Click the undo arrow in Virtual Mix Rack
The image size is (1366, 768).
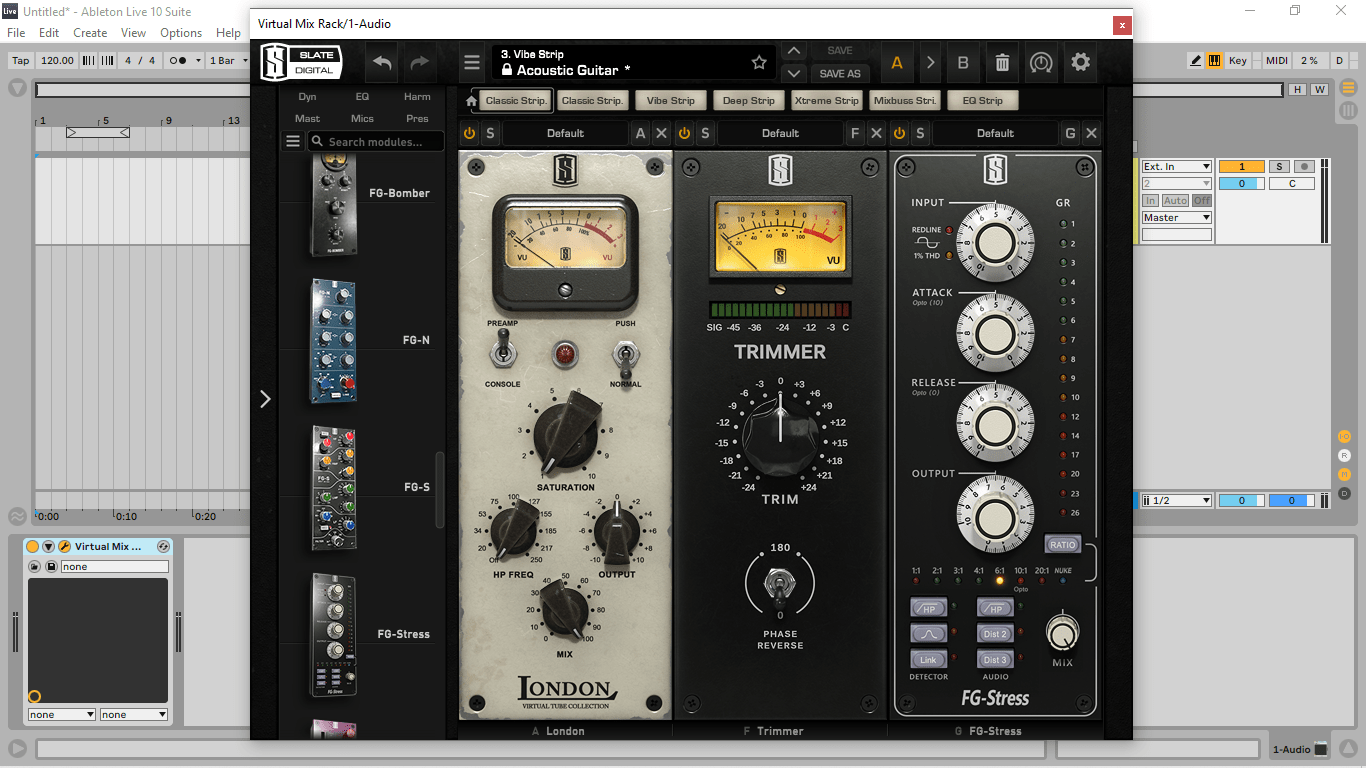[382, 62]
